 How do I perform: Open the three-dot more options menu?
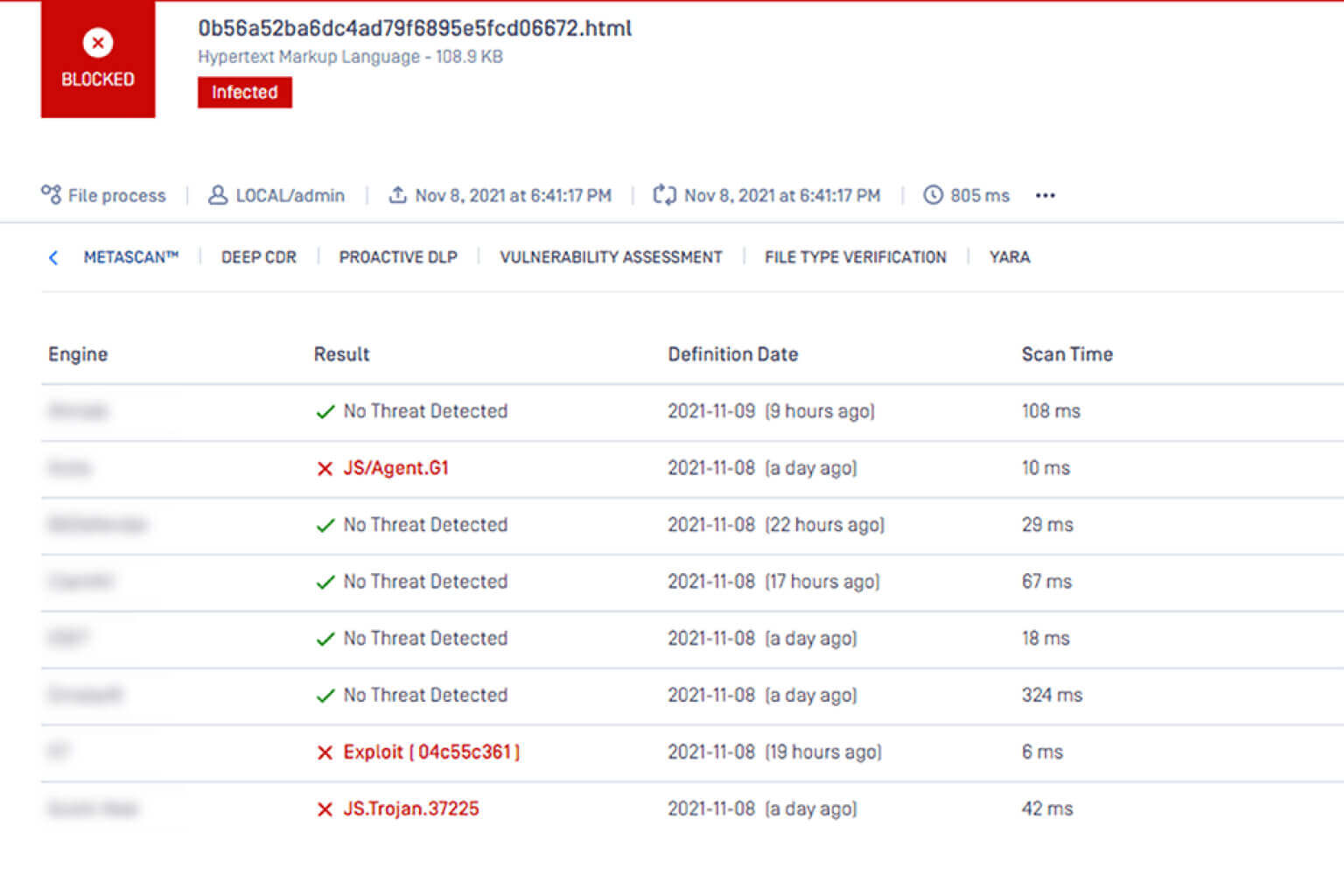1045,195
